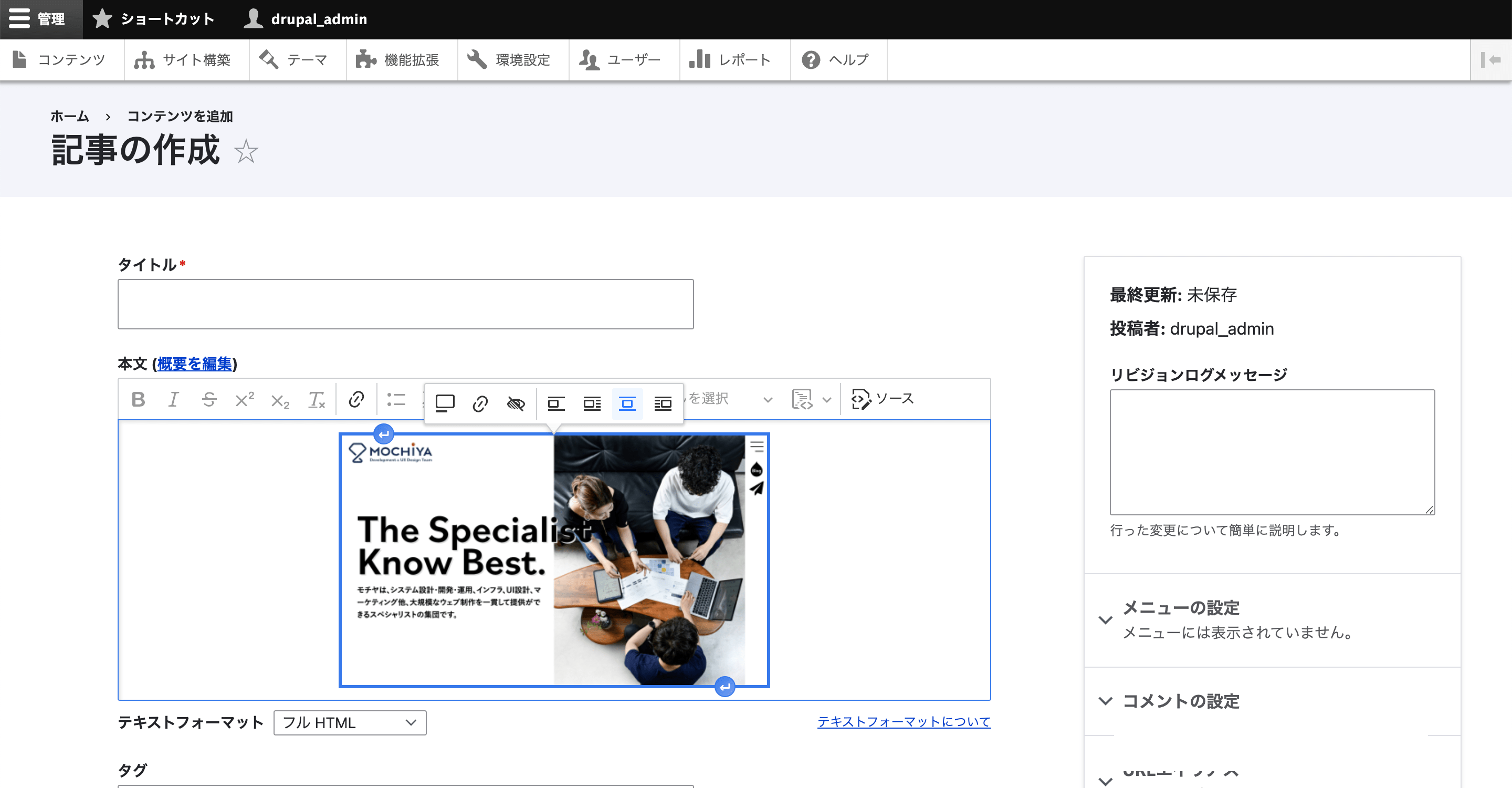Expand コメントの設定 section

click(1272, 701)
